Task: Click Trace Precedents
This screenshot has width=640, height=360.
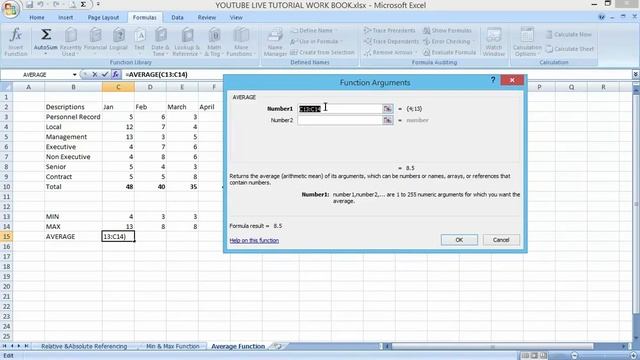Action: (389, 31)
